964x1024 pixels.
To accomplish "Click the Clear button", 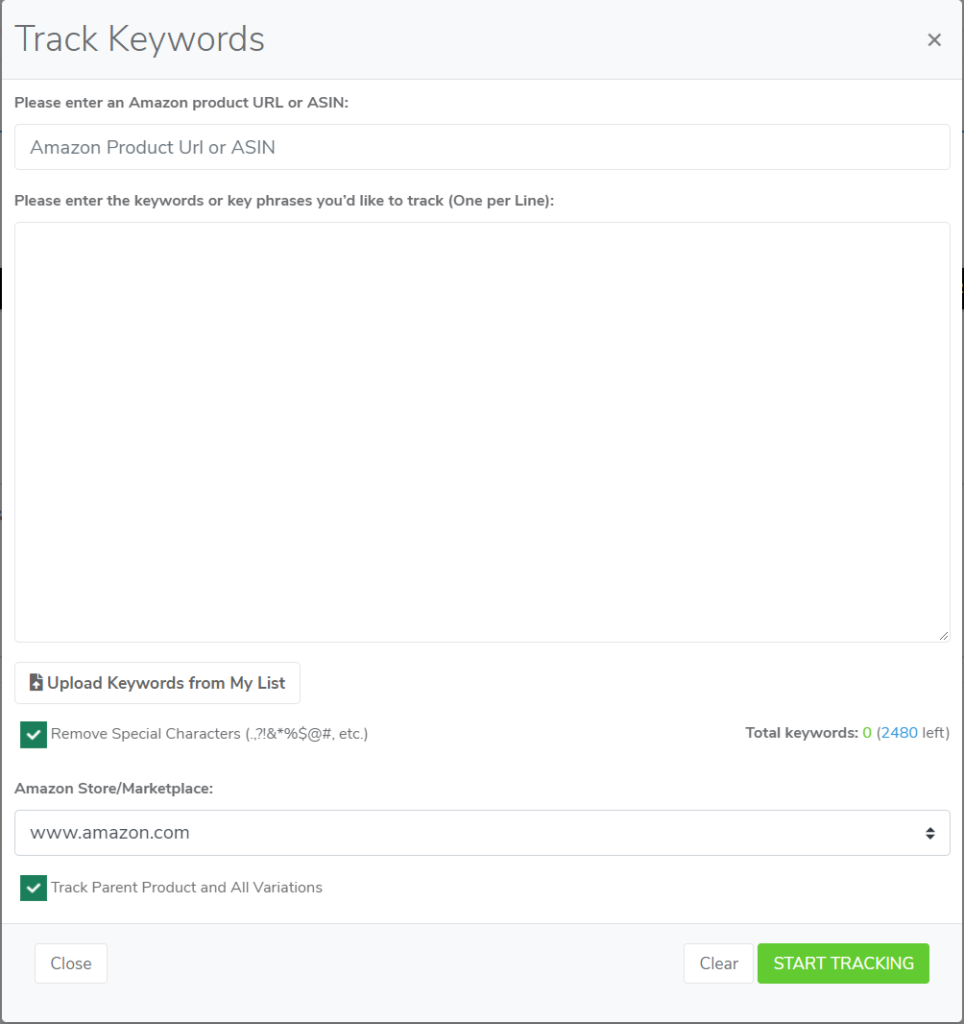I will click(x=718, y=963).
